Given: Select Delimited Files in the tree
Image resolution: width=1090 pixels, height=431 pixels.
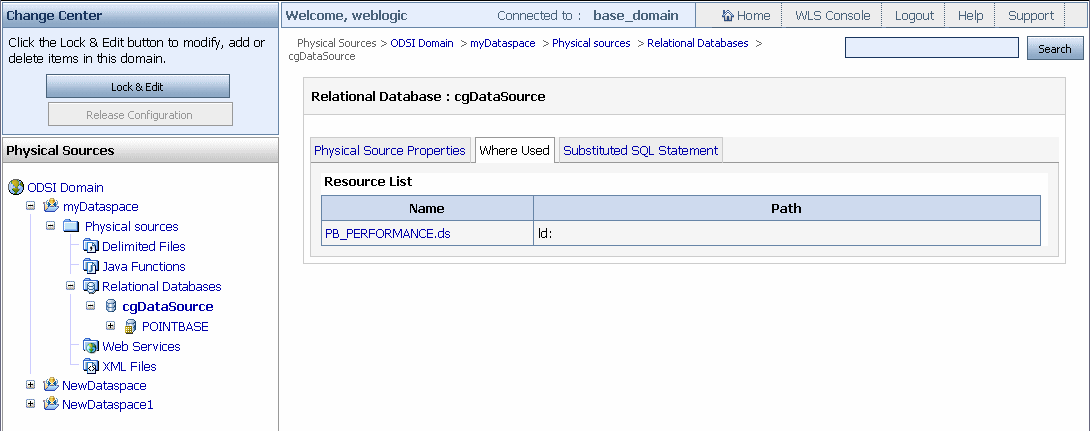Looking at the screenshot, I should 144,247.
